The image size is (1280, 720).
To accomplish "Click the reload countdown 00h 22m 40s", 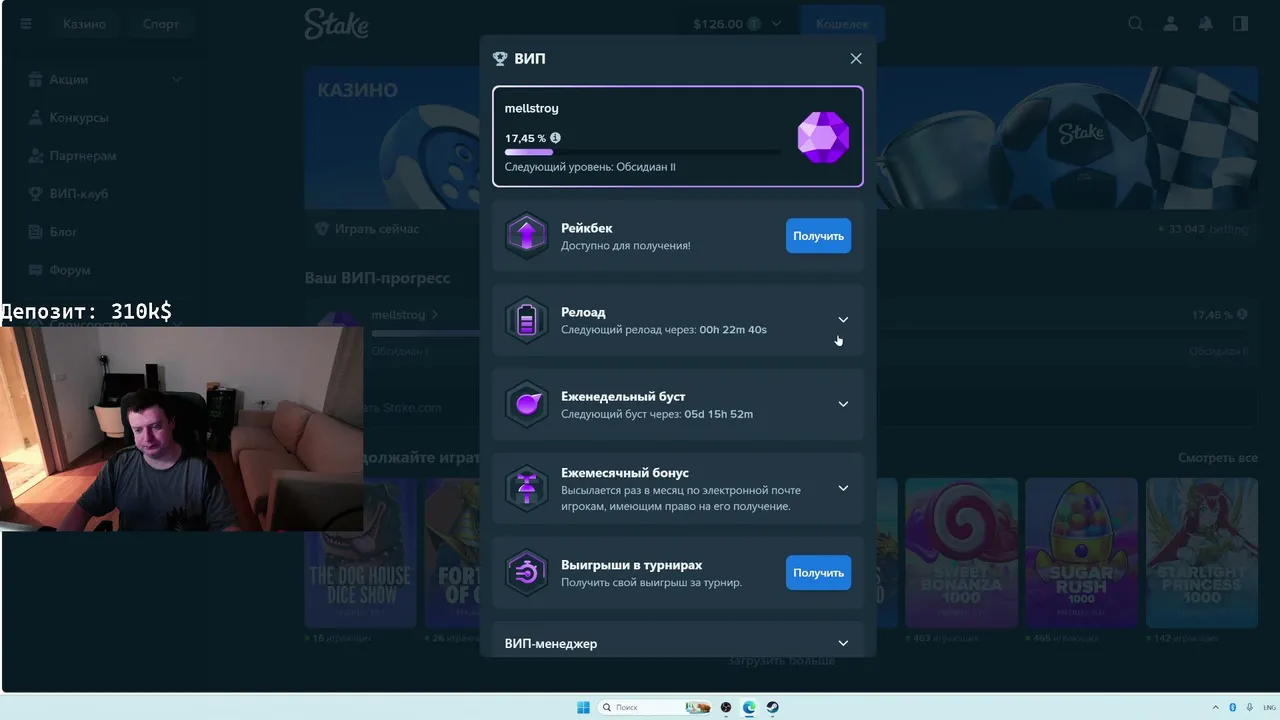I will pos(733,329).
